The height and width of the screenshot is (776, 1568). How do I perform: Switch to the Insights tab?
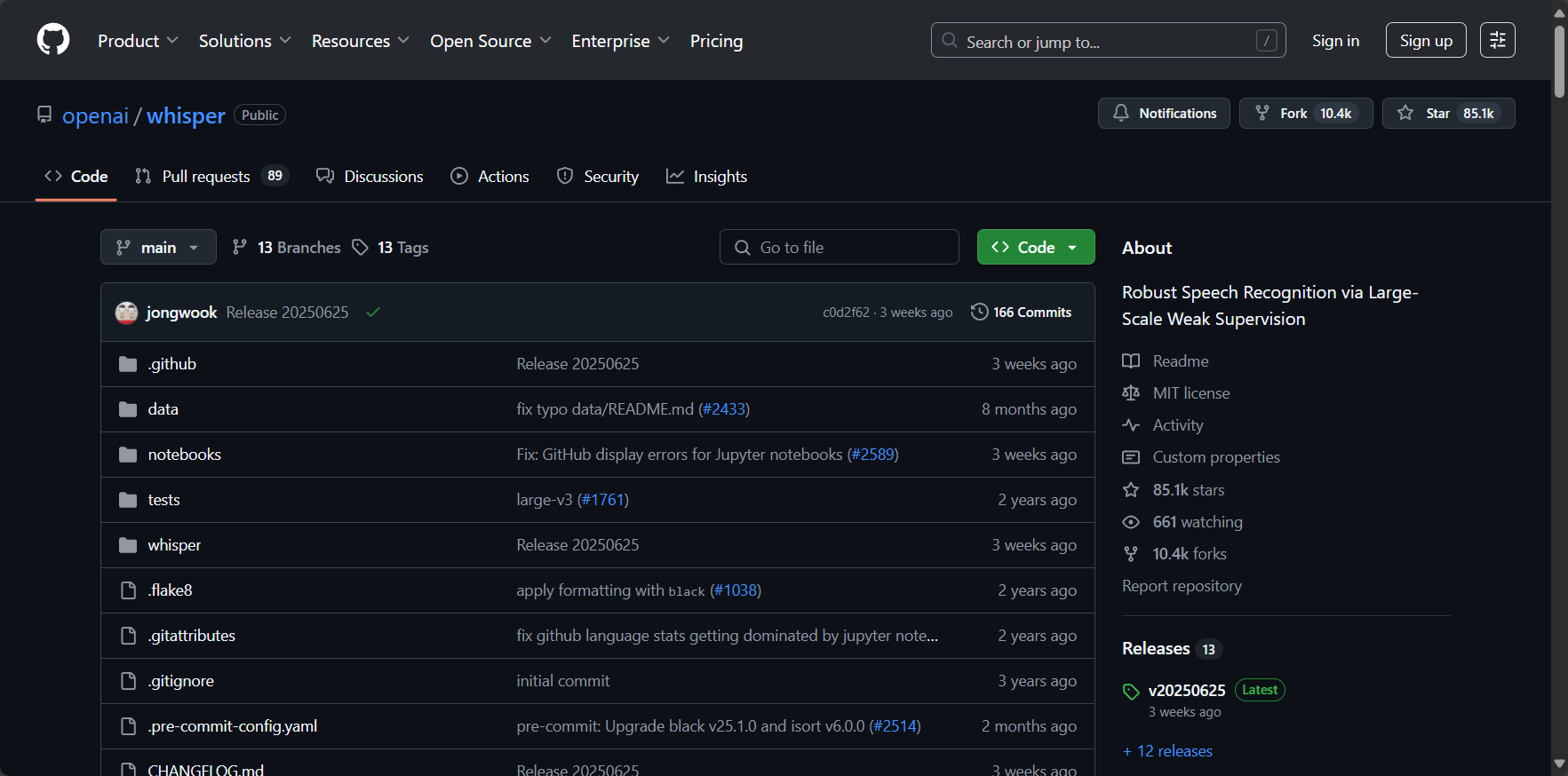tap(707, 176)
